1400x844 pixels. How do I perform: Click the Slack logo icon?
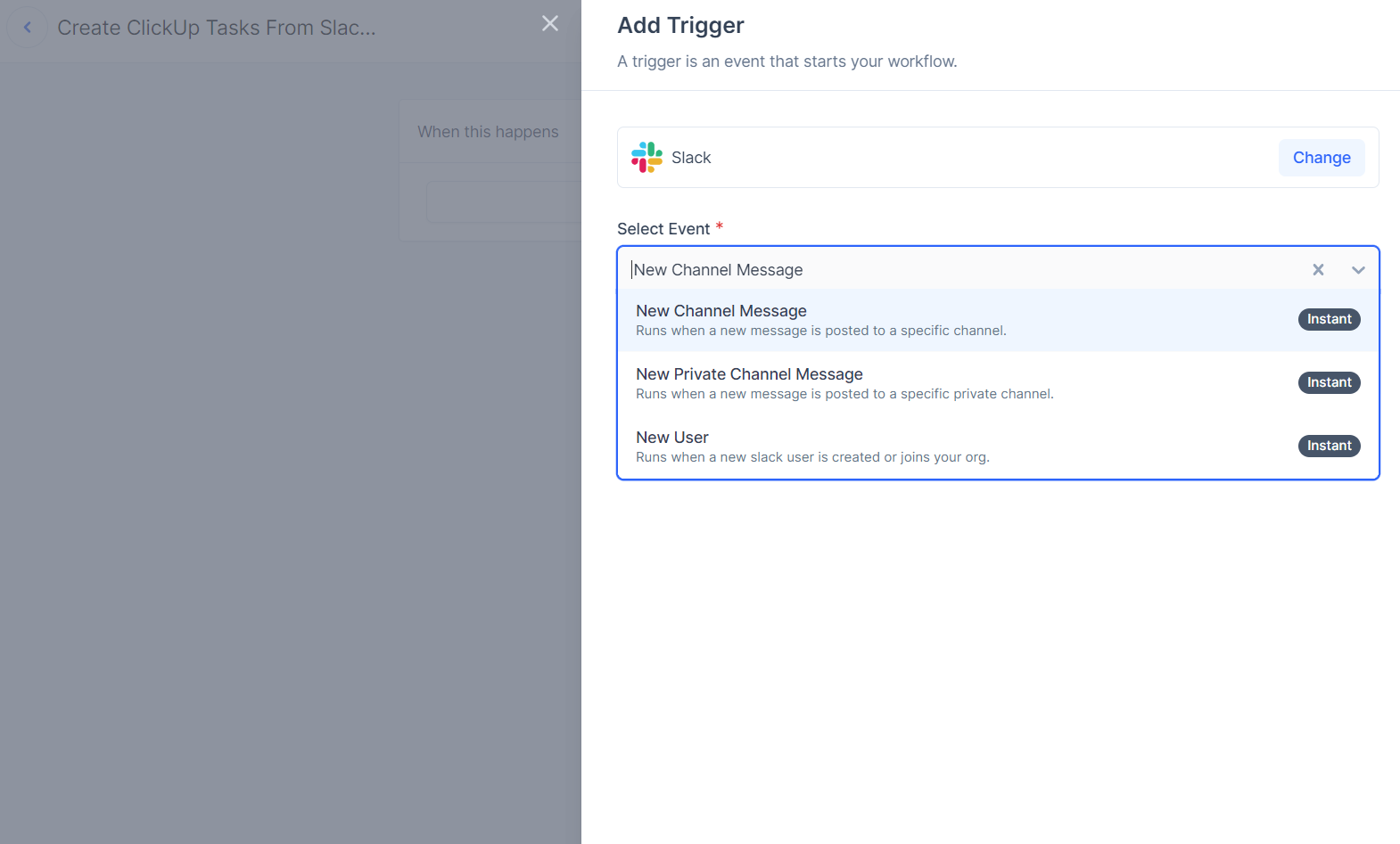point(646,158)
